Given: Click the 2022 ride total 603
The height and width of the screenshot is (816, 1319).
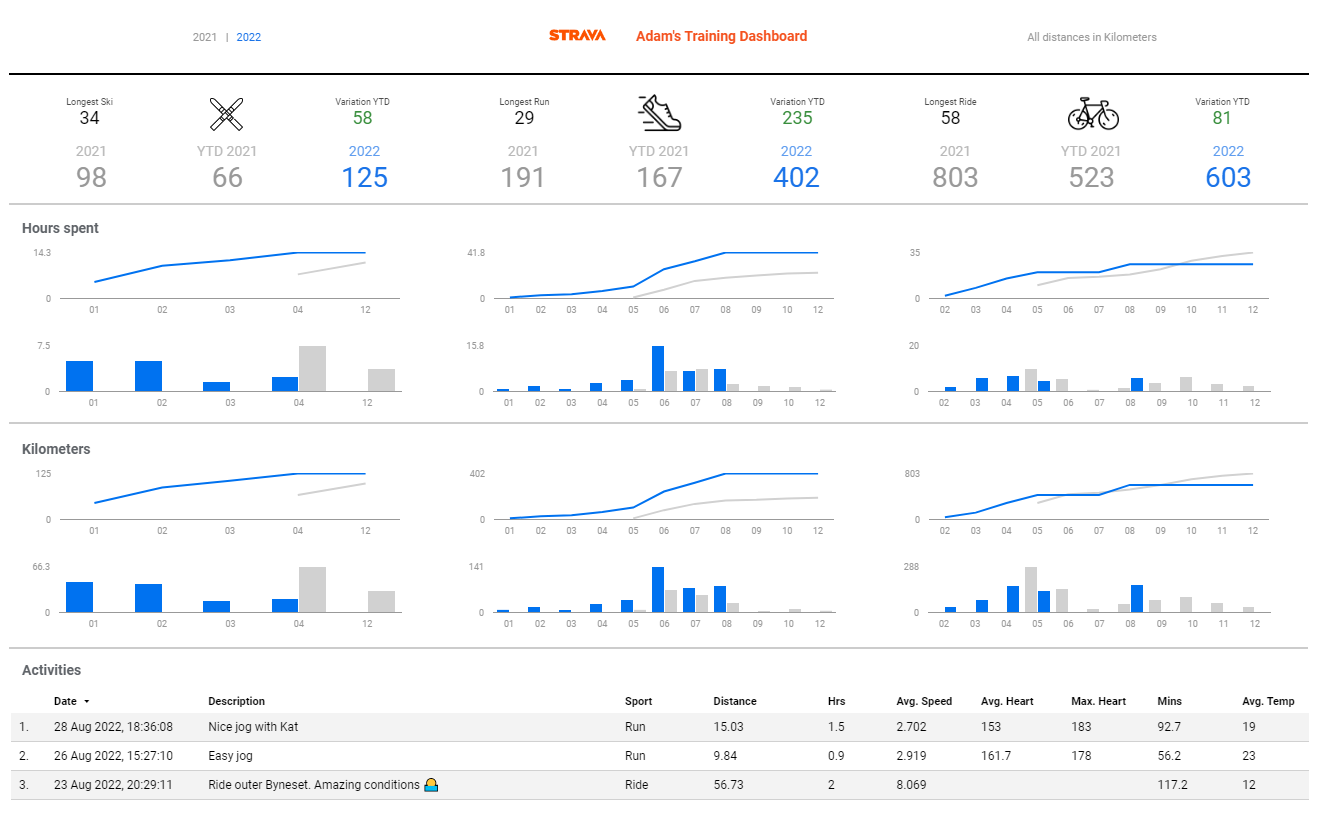Looking at the screenshot, I should [x=1228, y=177].
